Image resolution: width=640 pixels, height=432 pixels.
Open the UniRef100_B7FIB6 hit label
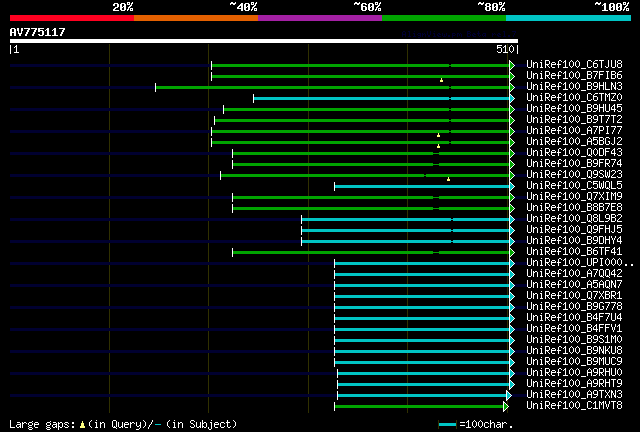click(574, 76)
